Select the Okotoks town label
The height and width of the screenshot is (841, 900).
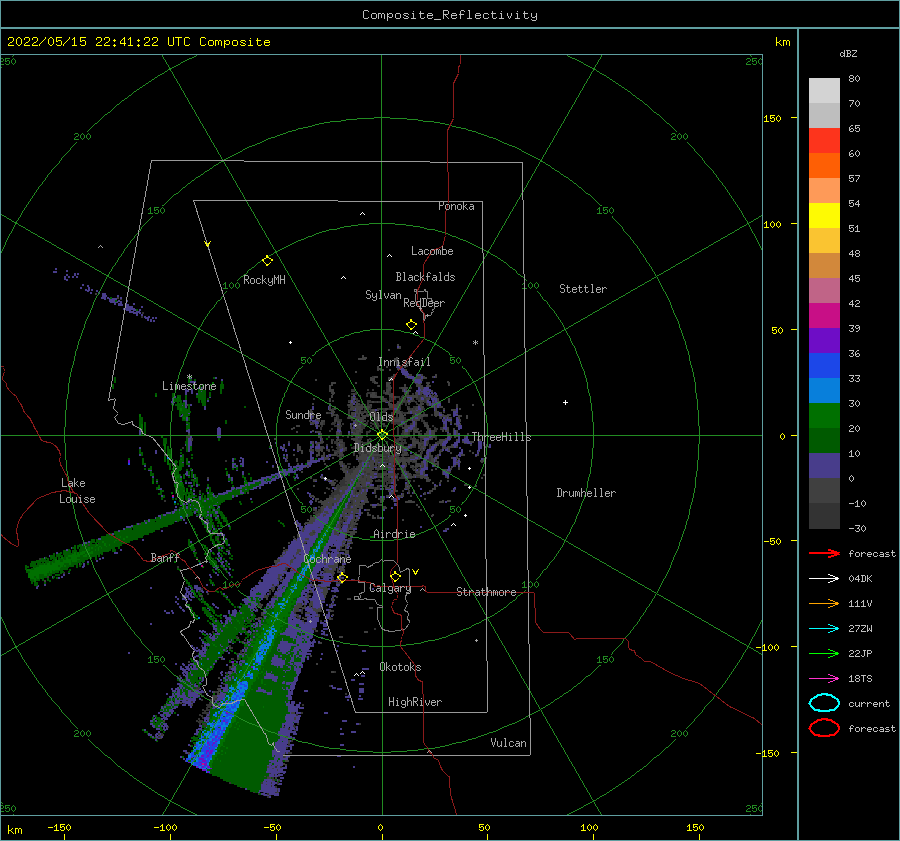tap(400, 667)
